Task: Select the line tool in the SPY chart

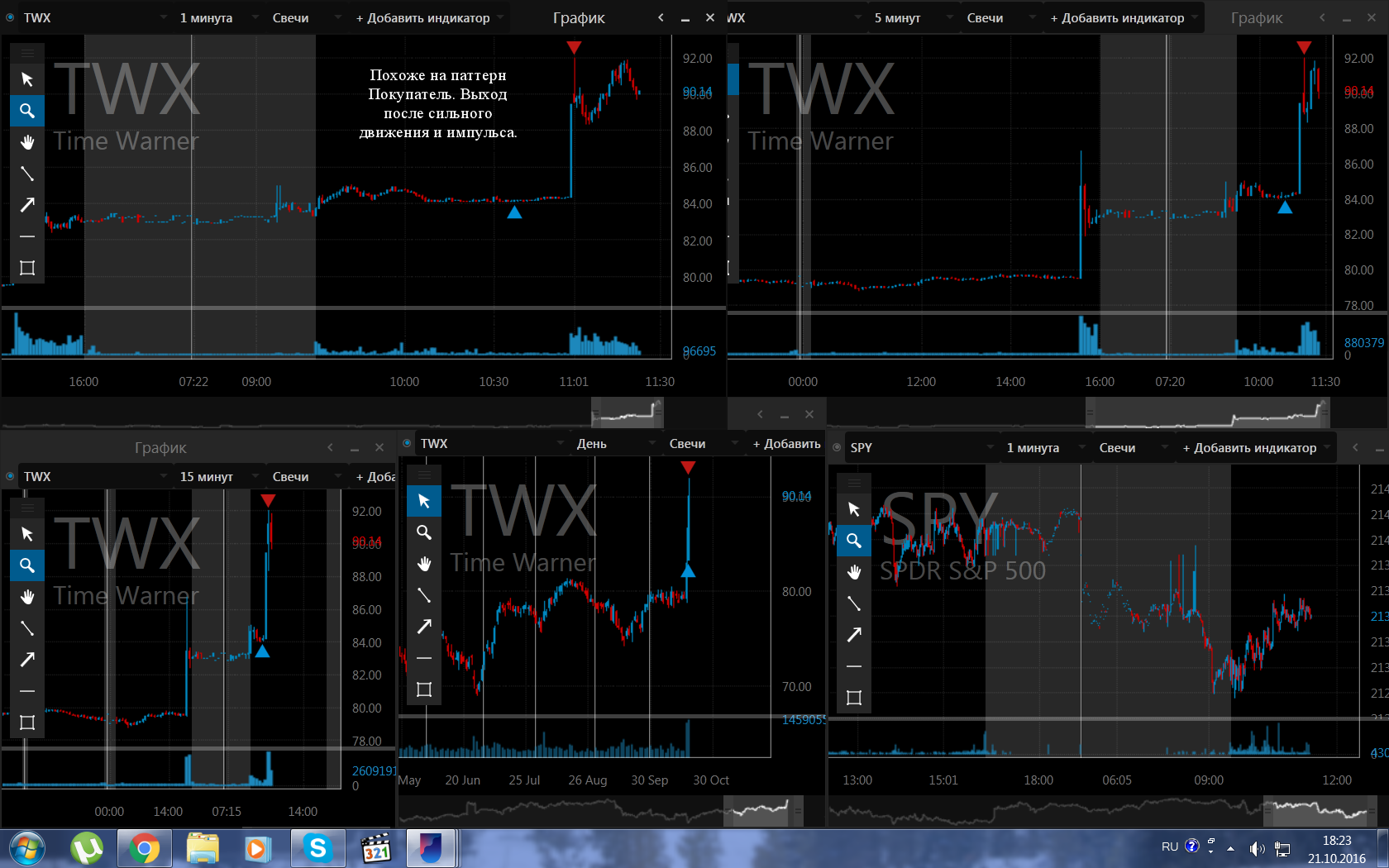Action: pyautogui.click(x=854, y=603)
